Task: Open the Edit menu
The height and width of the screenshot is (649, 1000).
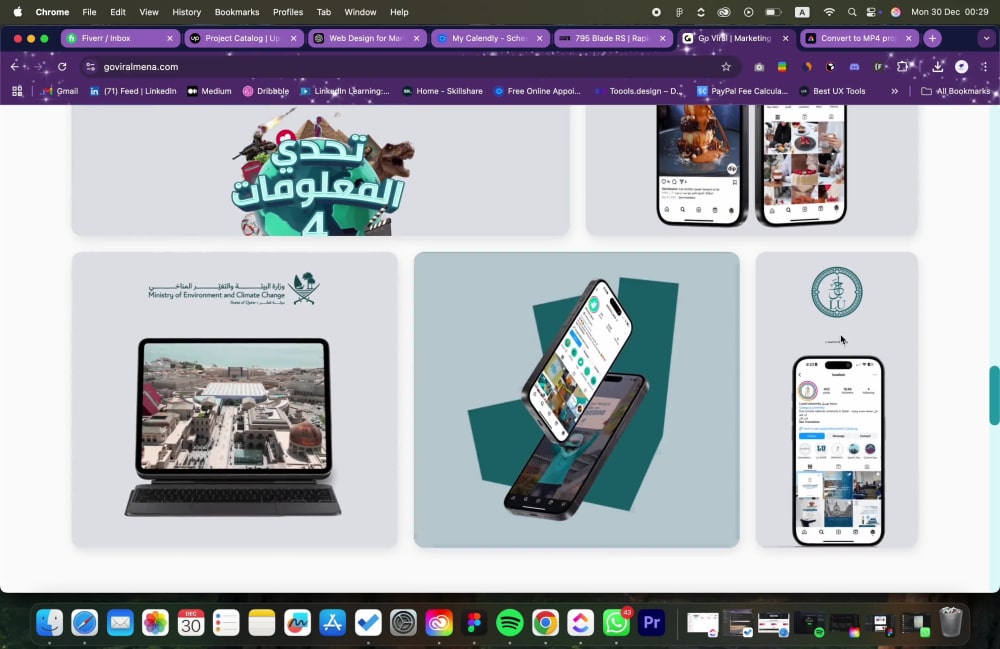Action: [x=118, y=11]
